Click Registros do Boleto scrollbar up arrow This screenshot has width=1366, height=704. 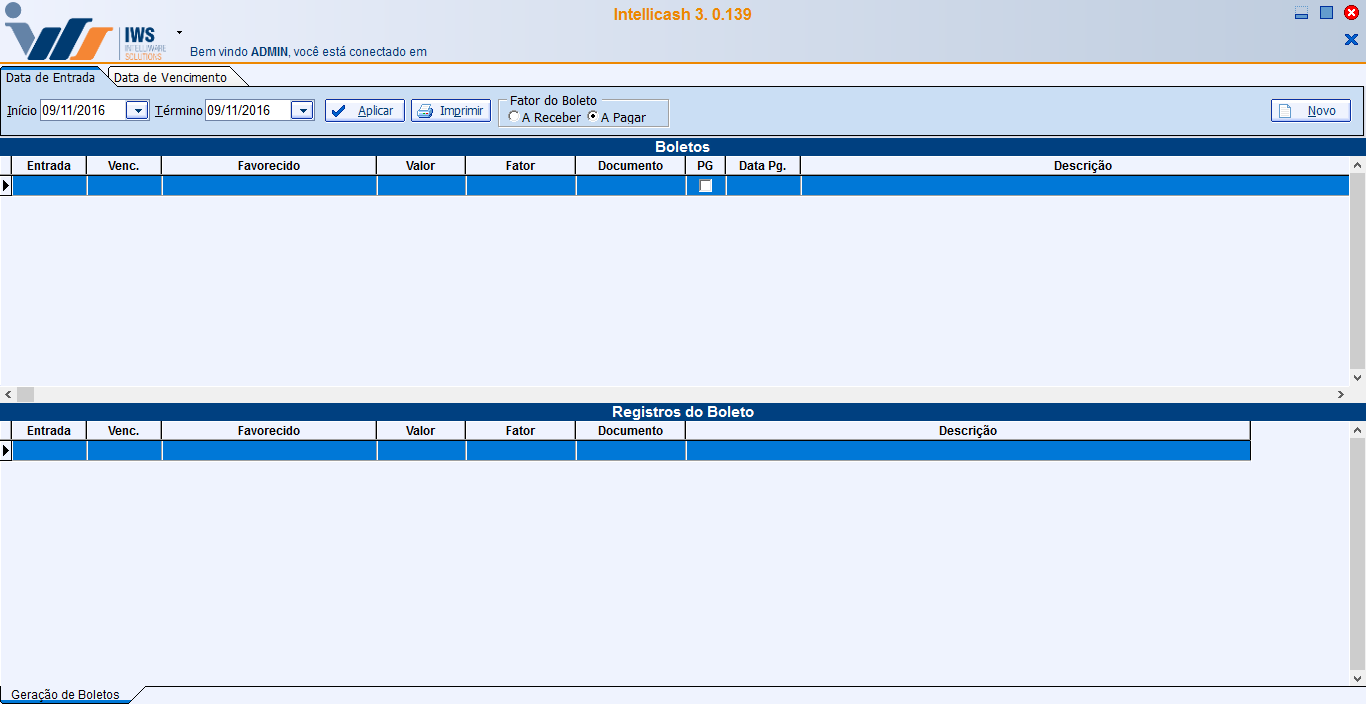[1357, 430]
